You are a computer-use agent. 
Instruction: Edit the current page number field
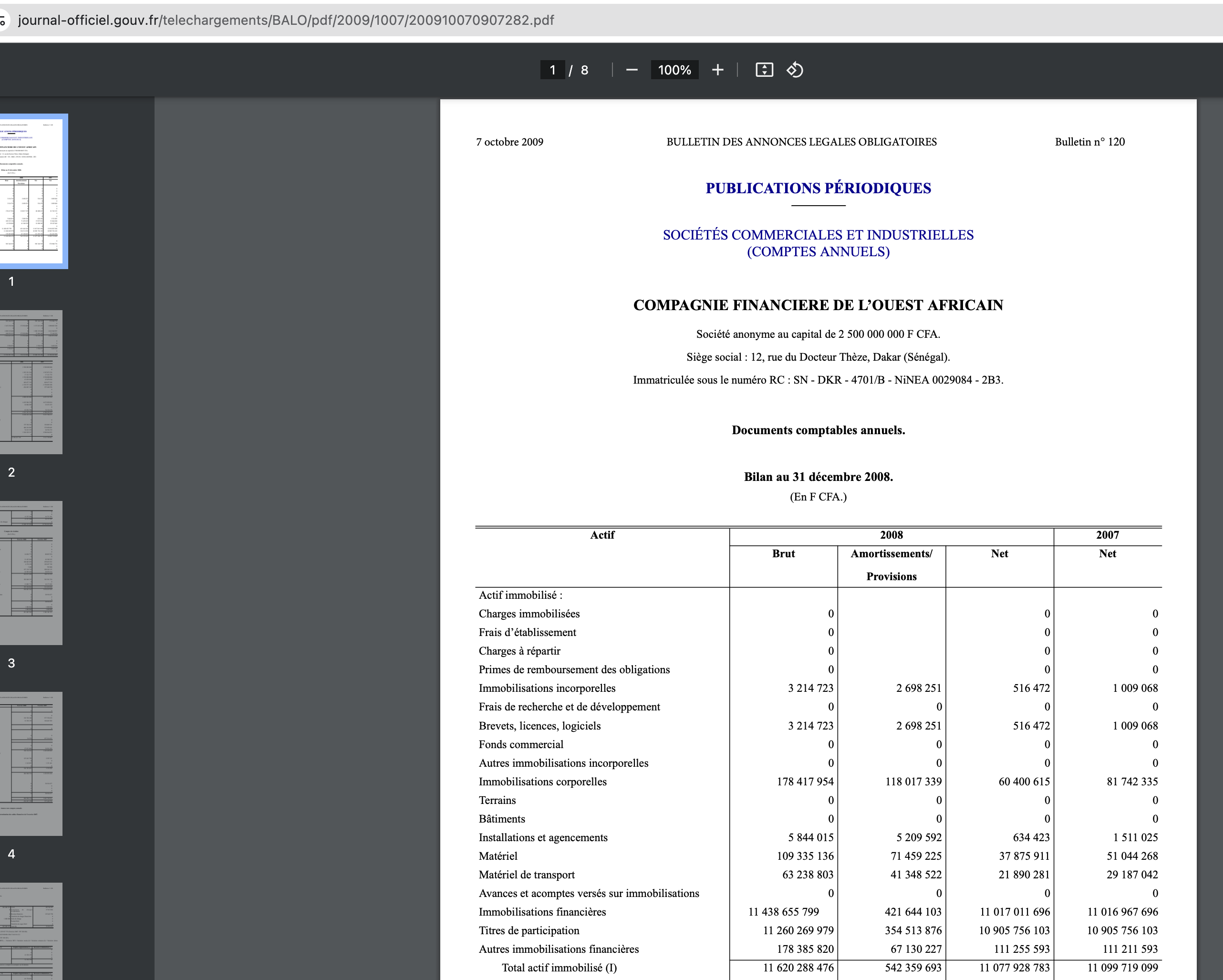click(552, 70)
